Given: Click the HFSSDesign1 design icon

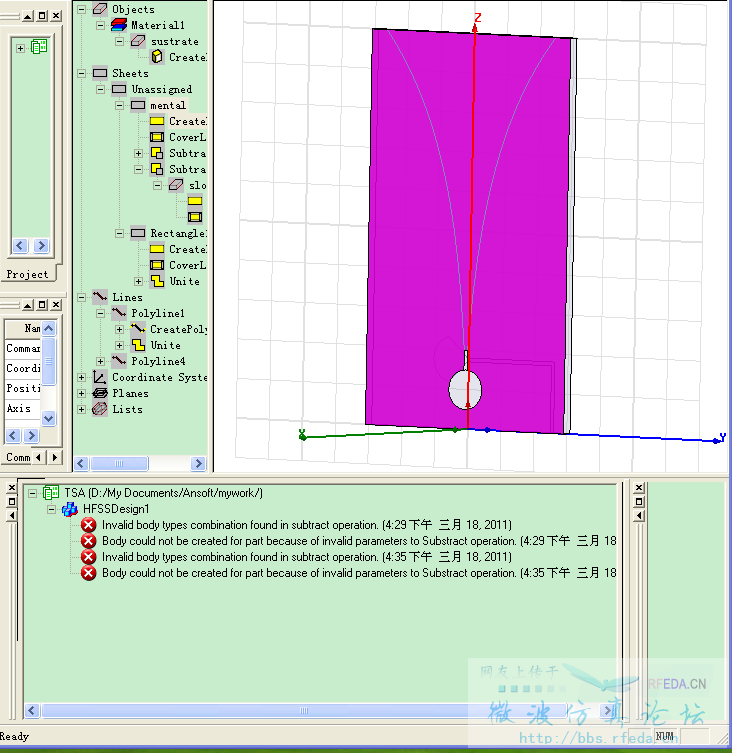Looking at the screenshot, I should 70,509.
